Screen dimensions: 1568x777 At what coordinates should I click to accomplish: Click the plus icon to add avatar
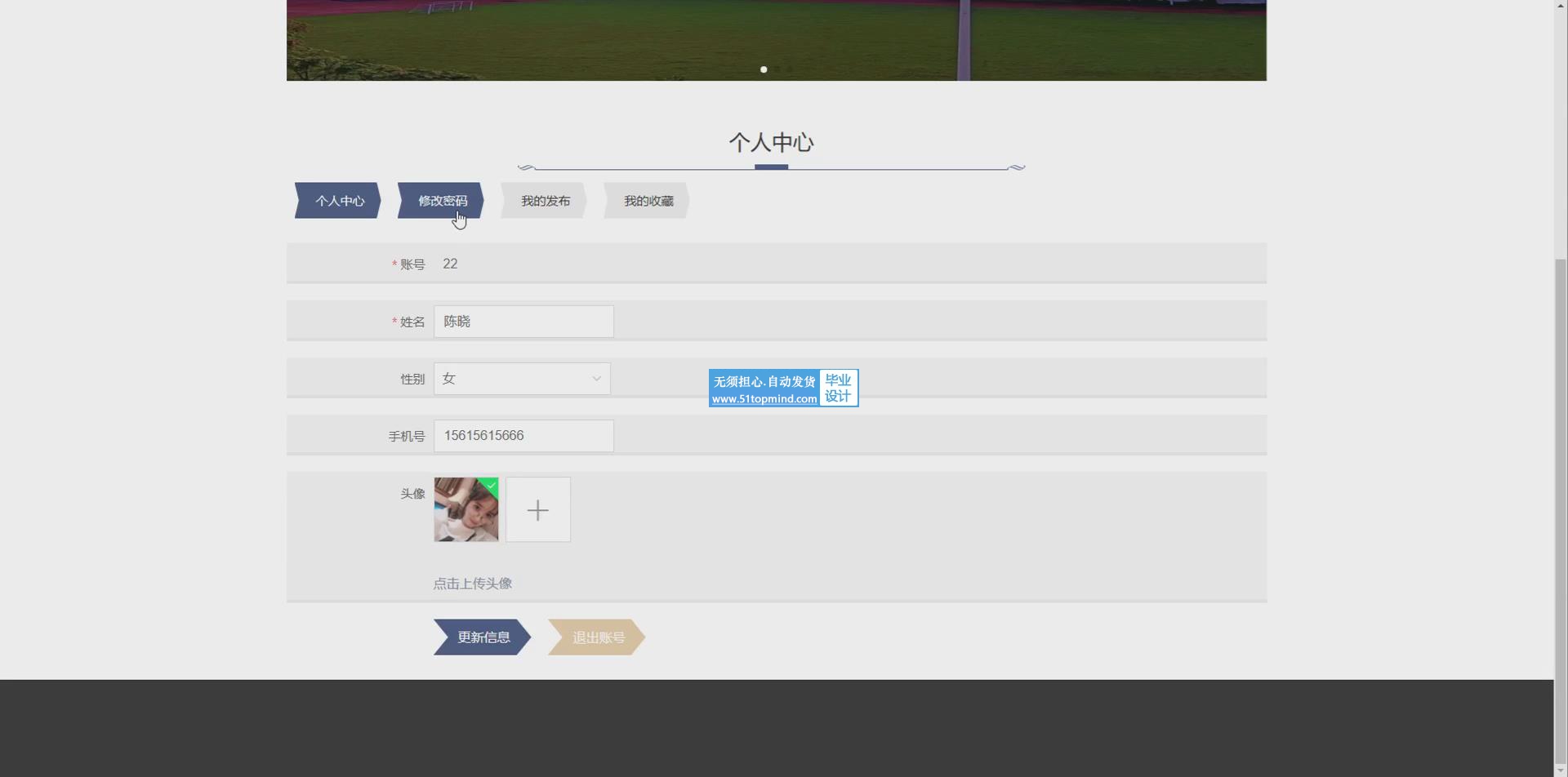pos(537,510)
